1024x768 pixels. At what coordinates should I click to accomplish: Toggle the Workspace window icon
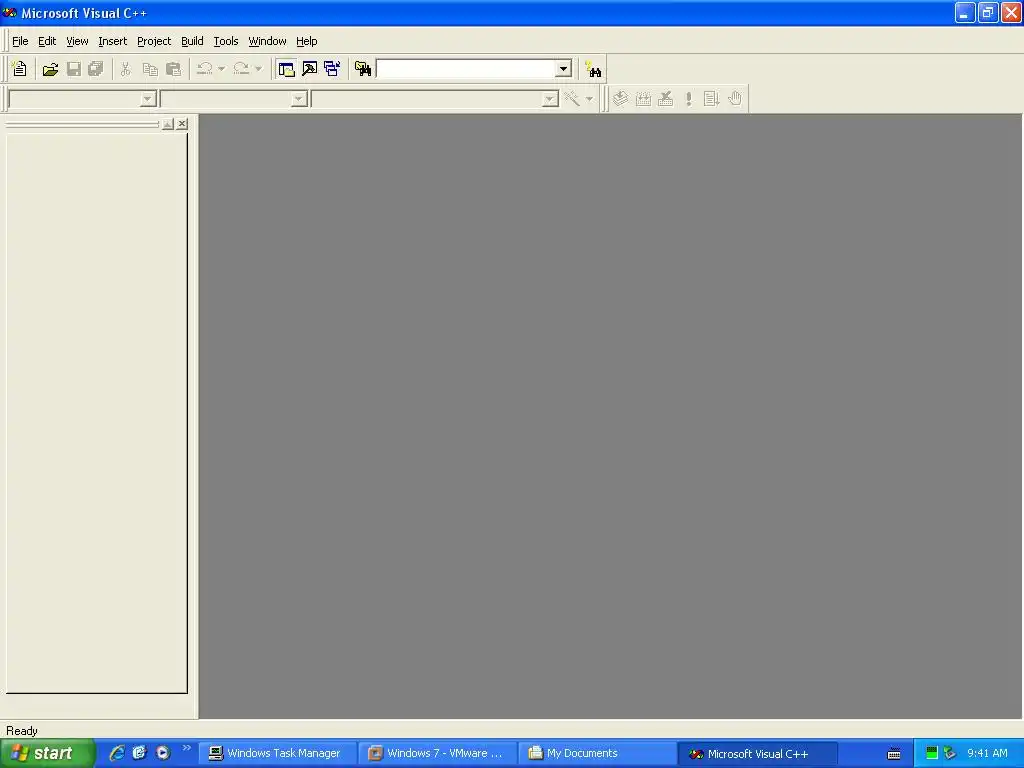[x=286, y=69]
